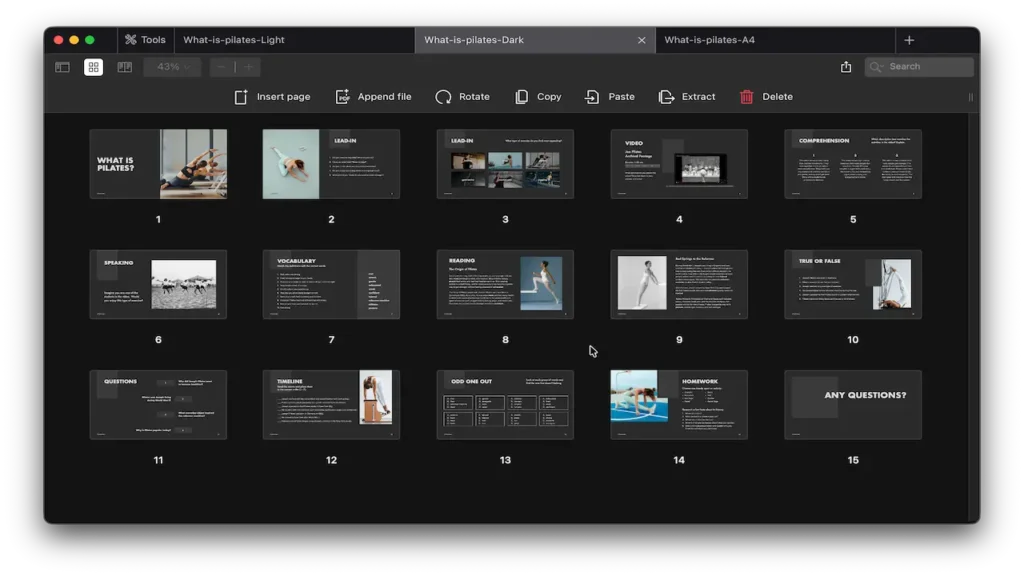Switch to the What-is-pilates-Light tab
Image resolution: width=1024 pixels, height=576 pixels.
coord(234,40)
